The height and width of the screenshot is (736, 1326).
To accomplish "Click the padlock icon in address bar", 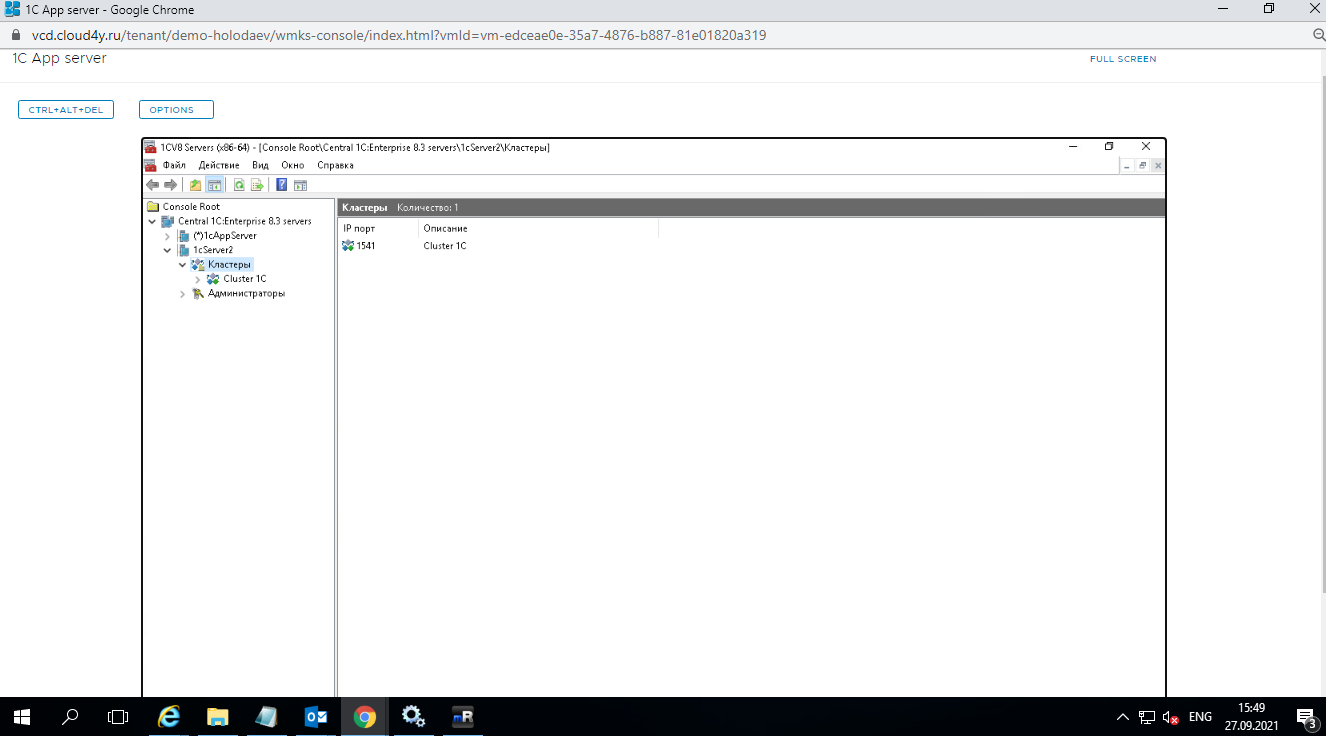I will click(x=15, y=35).
